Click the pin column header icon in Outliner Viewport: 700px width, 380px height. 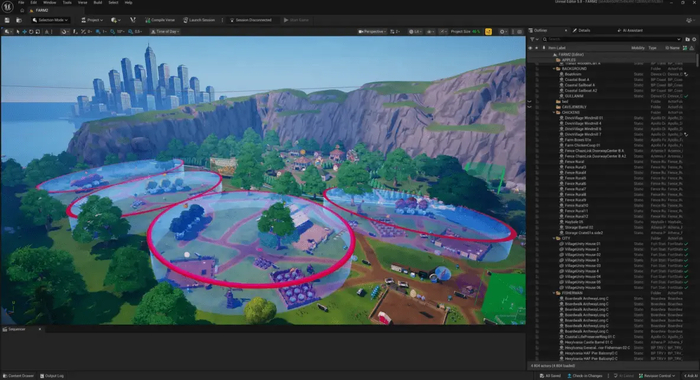[544, 48]
